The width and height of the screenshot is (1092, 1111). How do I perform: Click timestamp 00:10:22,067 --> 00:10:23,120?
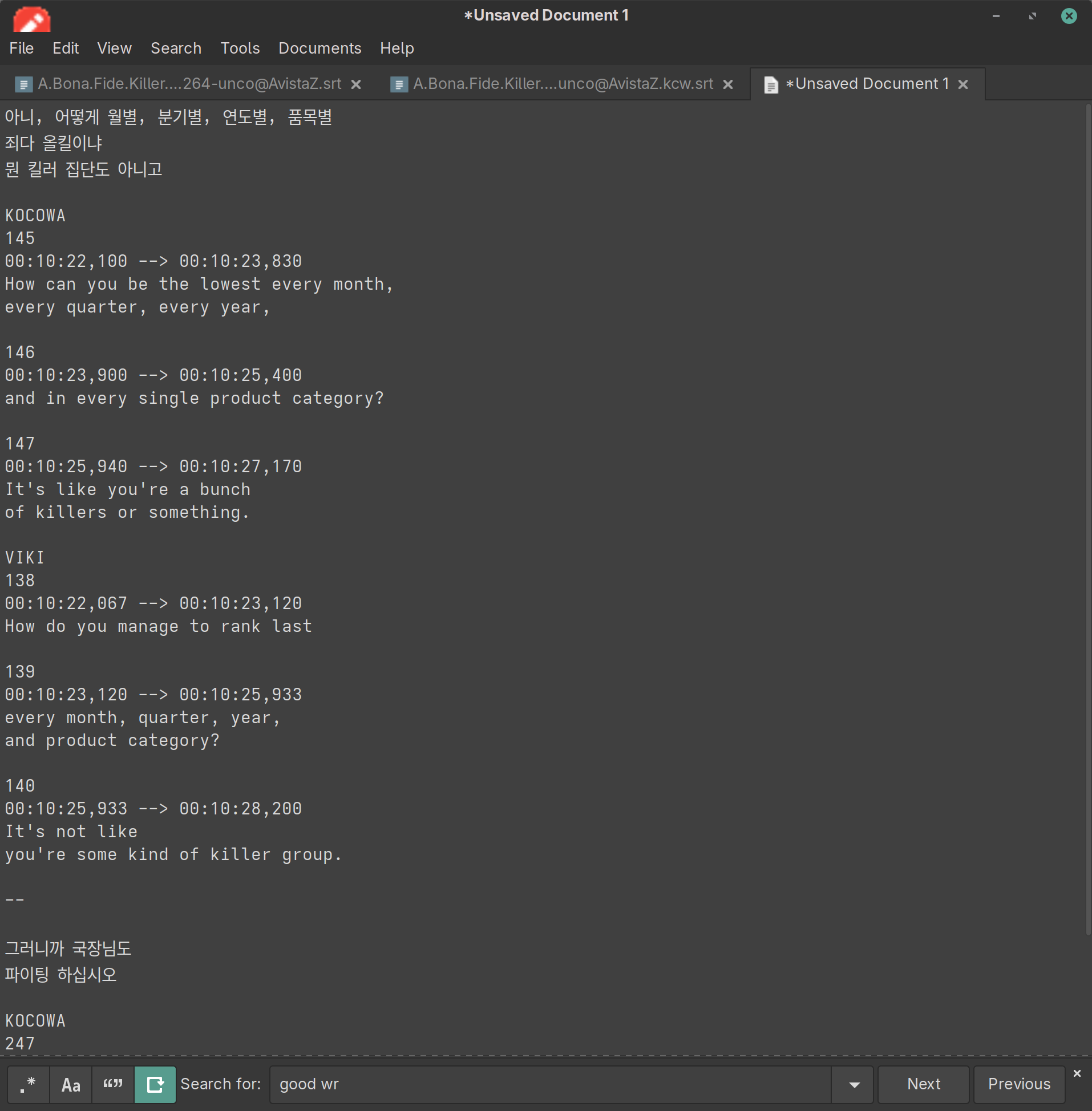(x=153, y=603)
